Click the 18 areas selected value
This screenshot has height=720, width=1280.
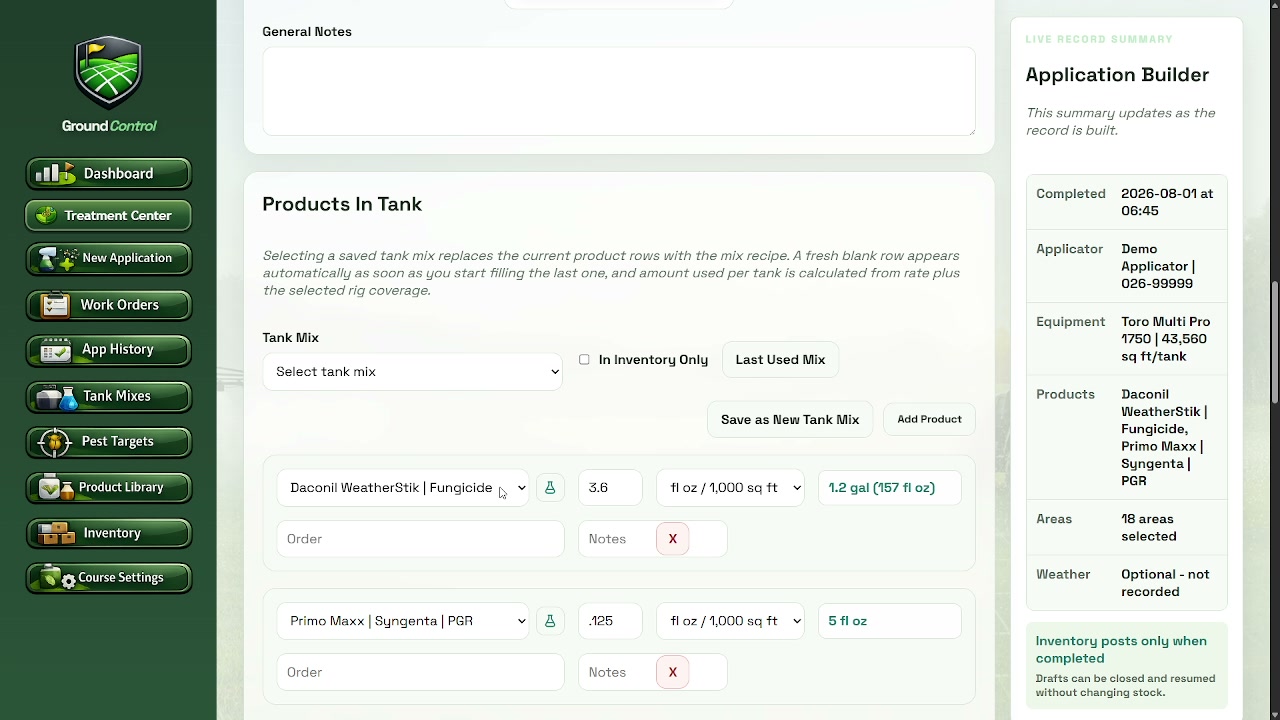[x=1149, y=528]
